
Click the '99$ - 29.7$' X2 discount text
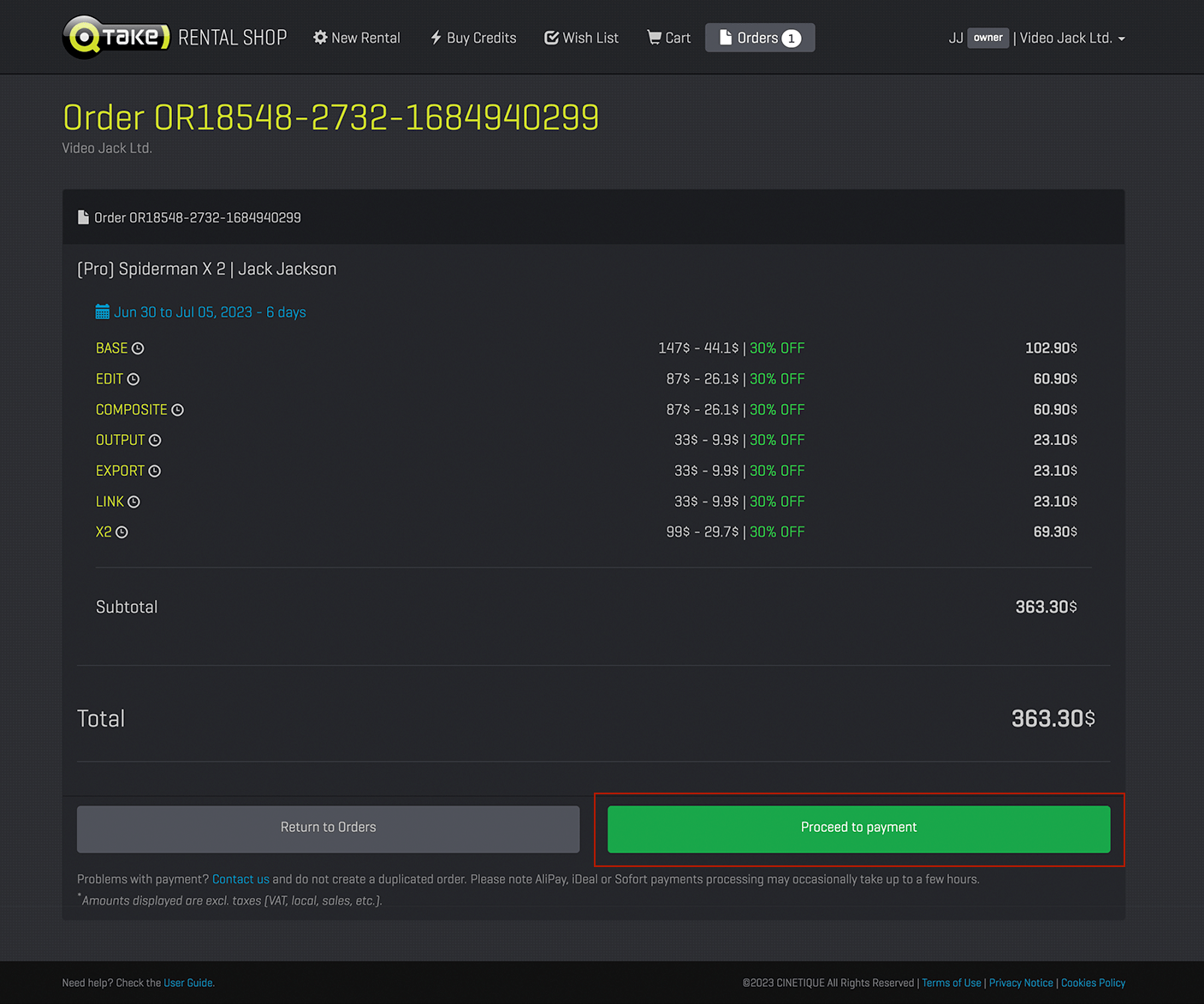703,532
